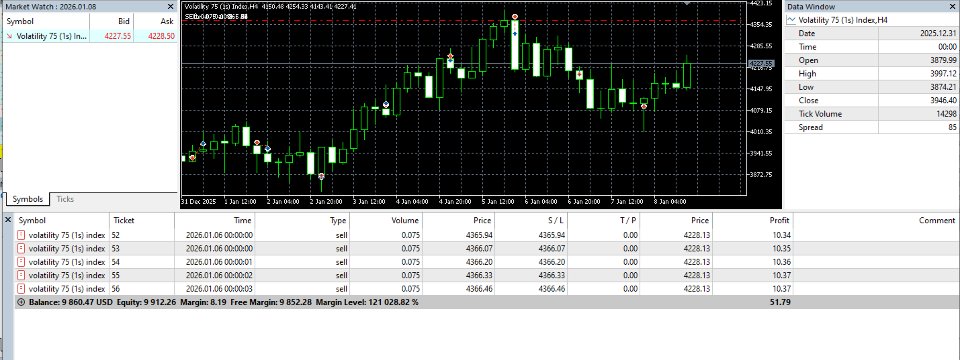The image size is (960, 360).
Task: Sort Market Watch by Symbol column header
Action: pos(46,21)
